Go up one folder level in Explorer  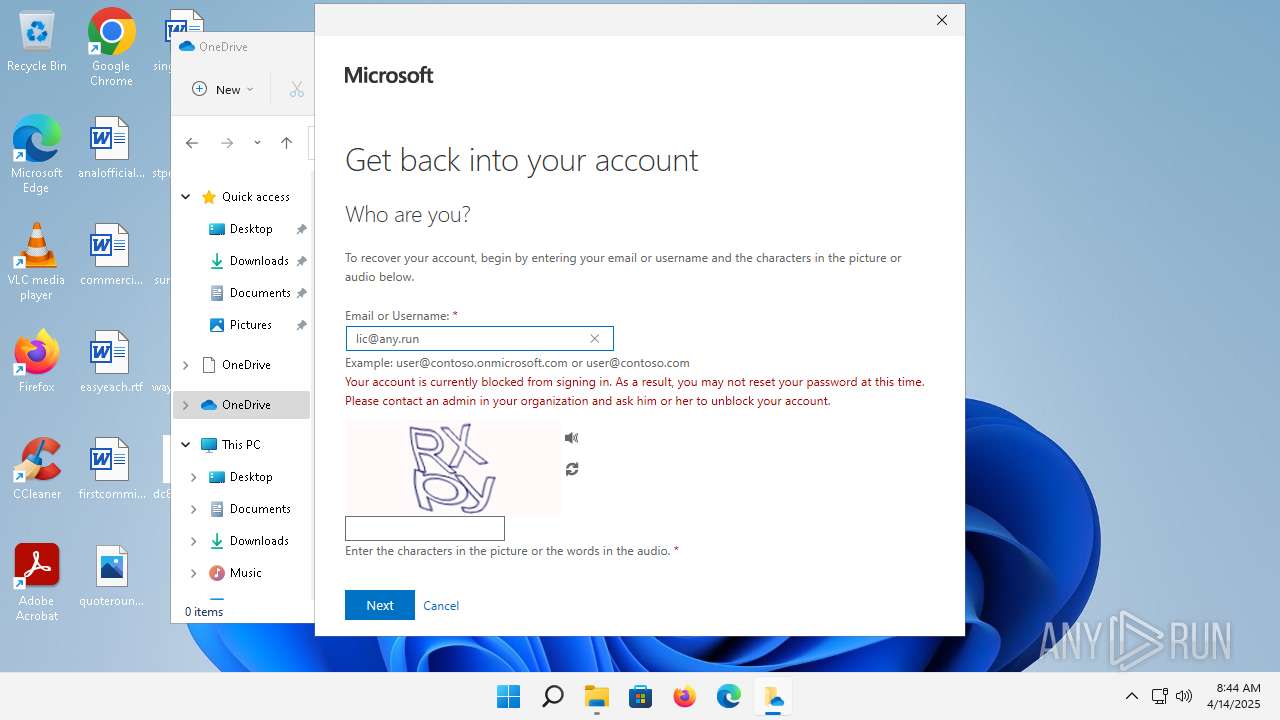286,143
